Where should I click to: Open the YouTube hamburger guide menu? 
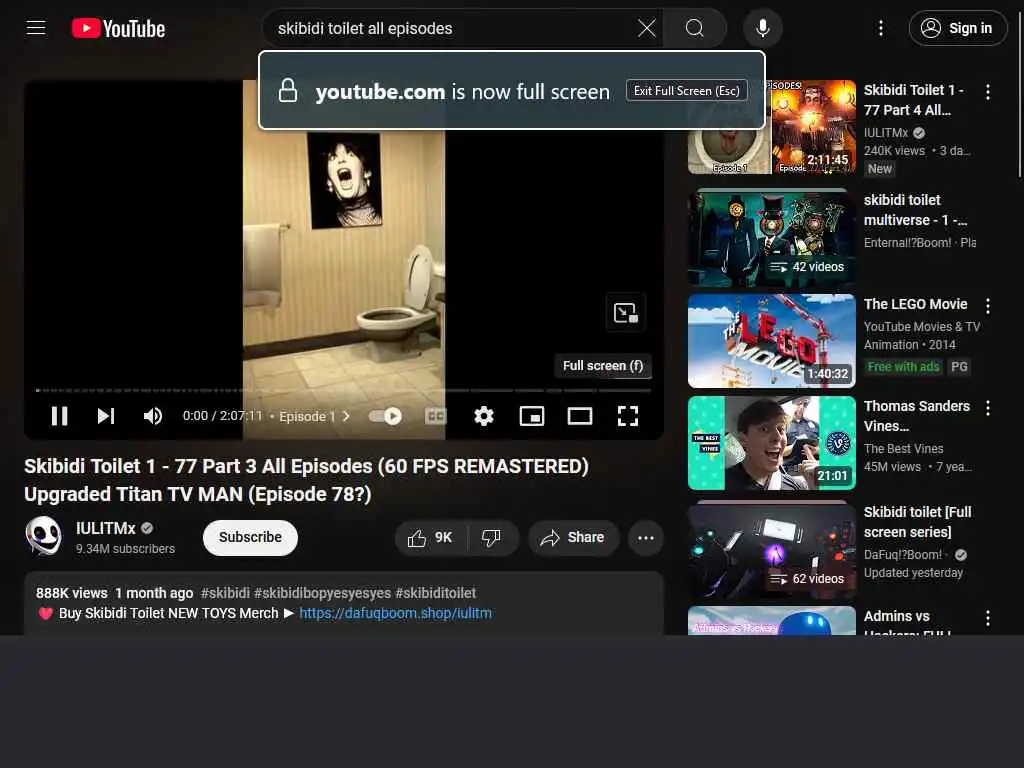click(x=36, y=28)
